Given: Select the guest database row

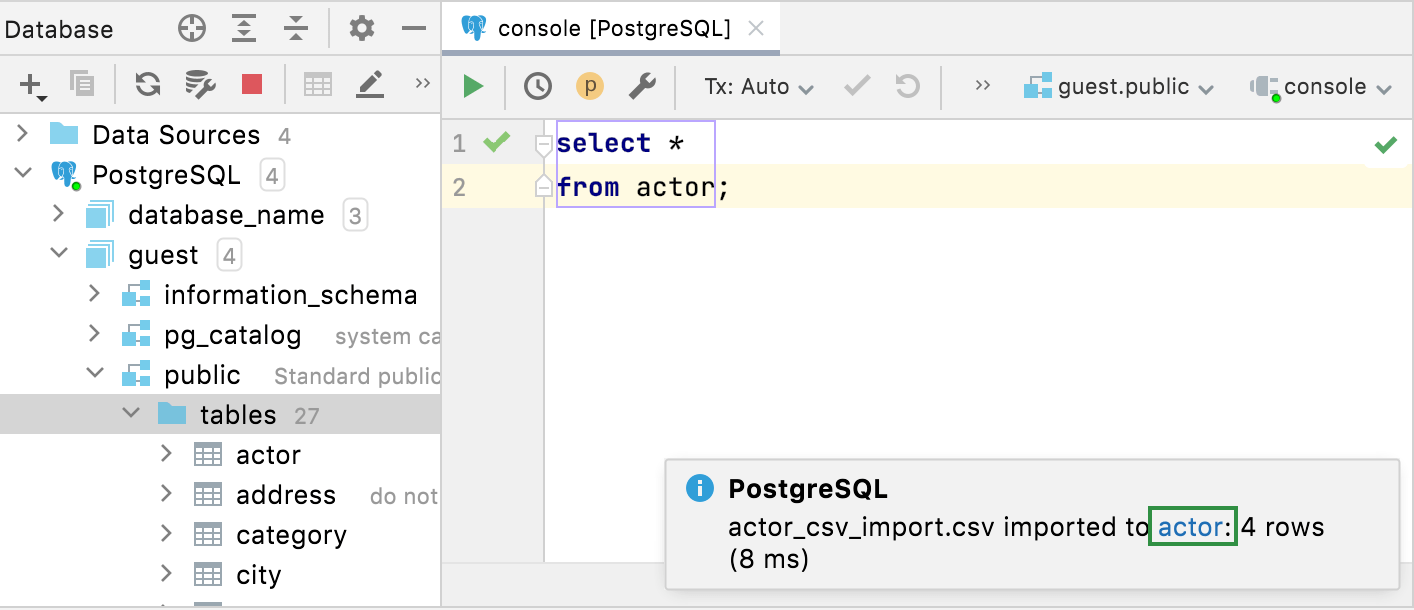Looking at the screenshot, I should point(220,255).
